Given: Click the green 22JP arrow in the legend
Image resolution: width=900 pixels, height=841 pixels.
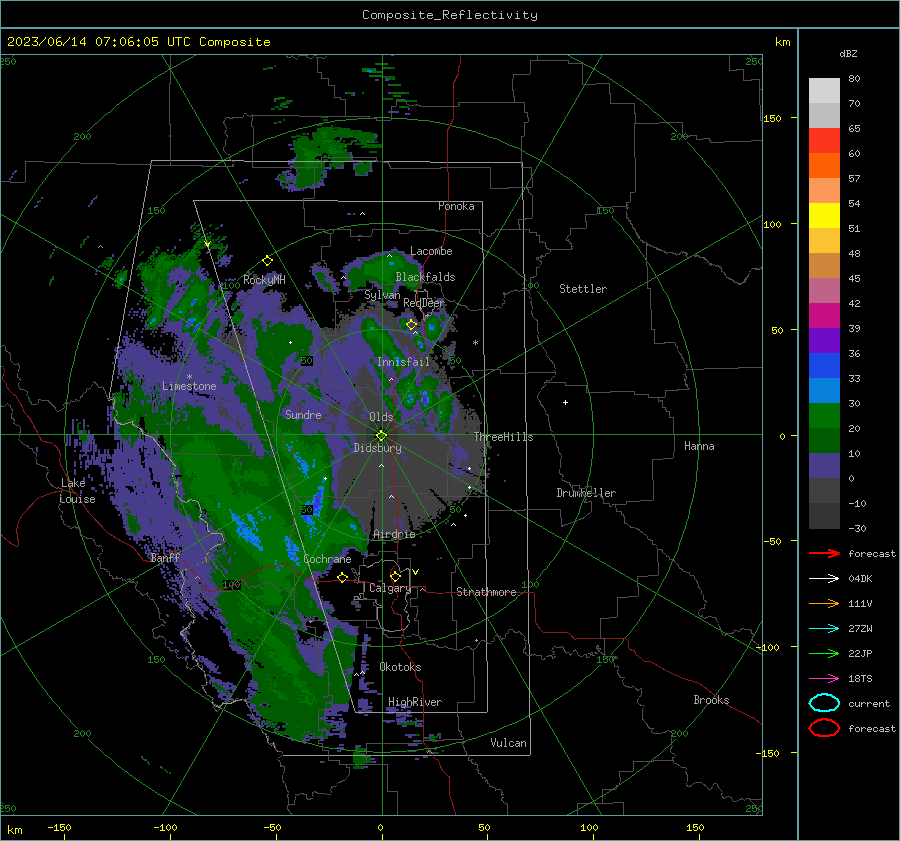Looking at the screenshot, I should pos(824,653).
